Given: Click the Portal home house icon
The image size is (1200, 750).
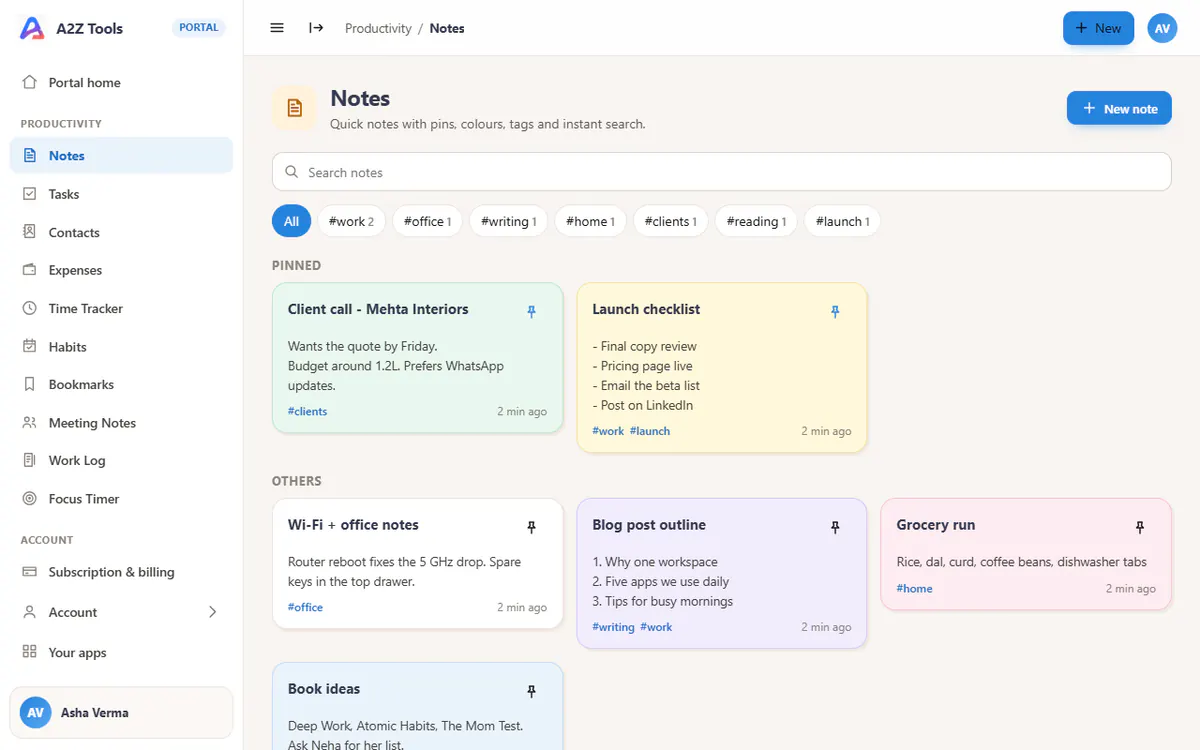Looking at the screenshot, I should pyautogui.click(x=29, y=83).
